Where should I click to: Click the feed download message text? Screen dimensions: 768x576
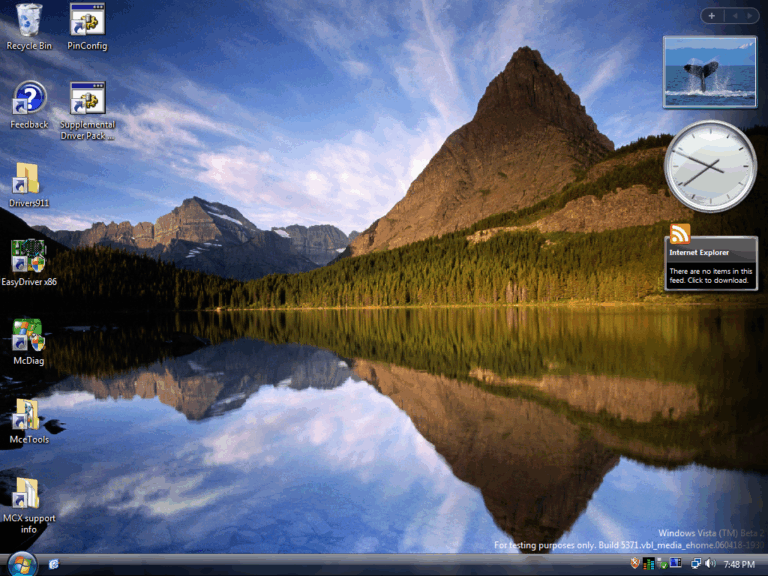tap(709, 276)
